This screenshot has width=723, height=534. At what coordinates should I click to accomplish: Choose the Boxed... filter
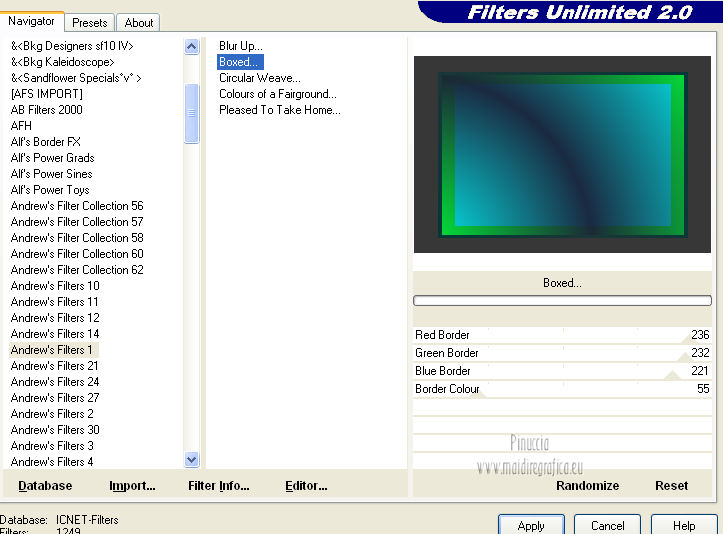tap(240, 62)
